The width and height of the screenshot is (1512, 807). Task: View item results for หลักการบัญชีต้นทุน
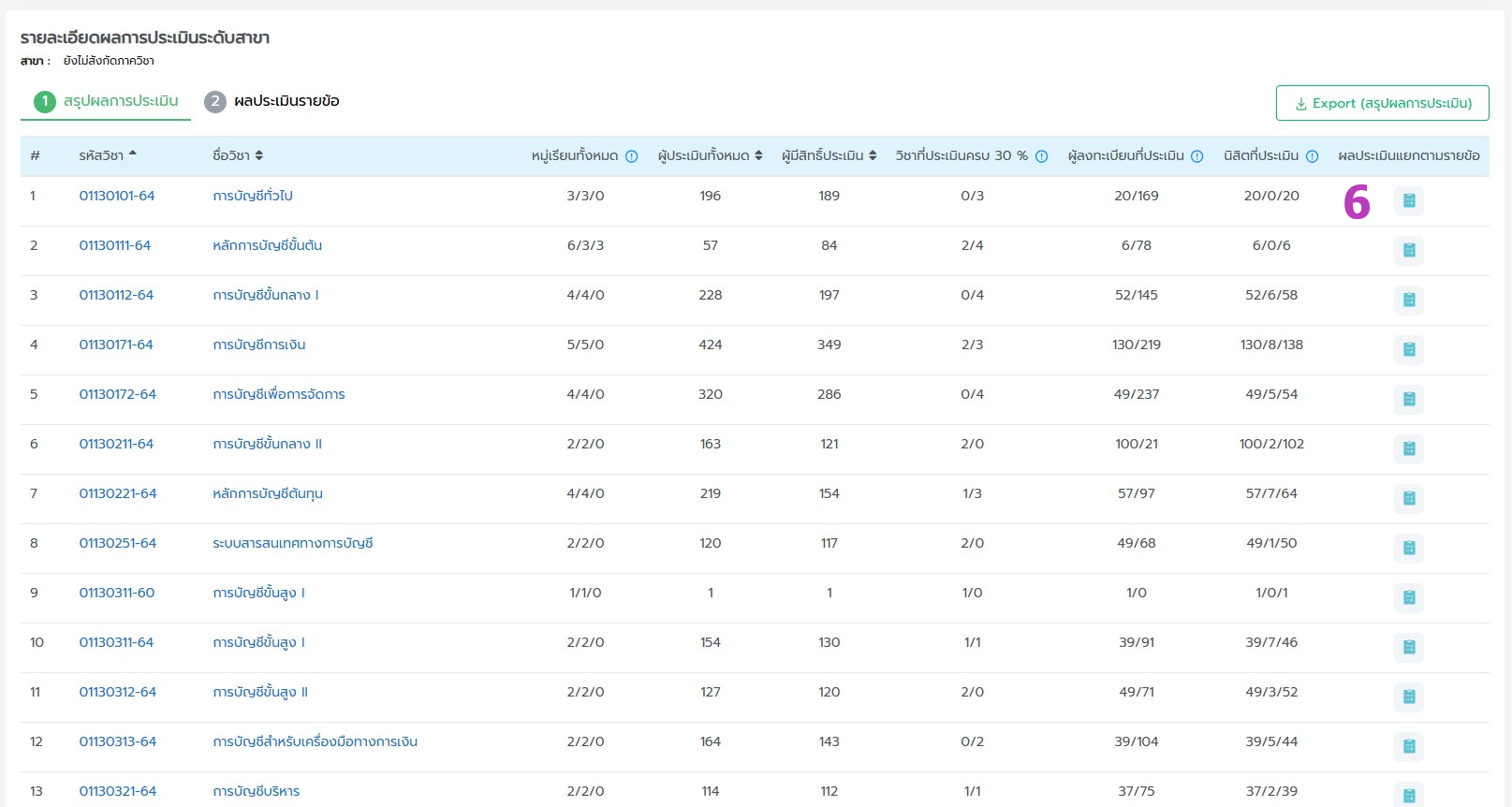coord(1408,499)
